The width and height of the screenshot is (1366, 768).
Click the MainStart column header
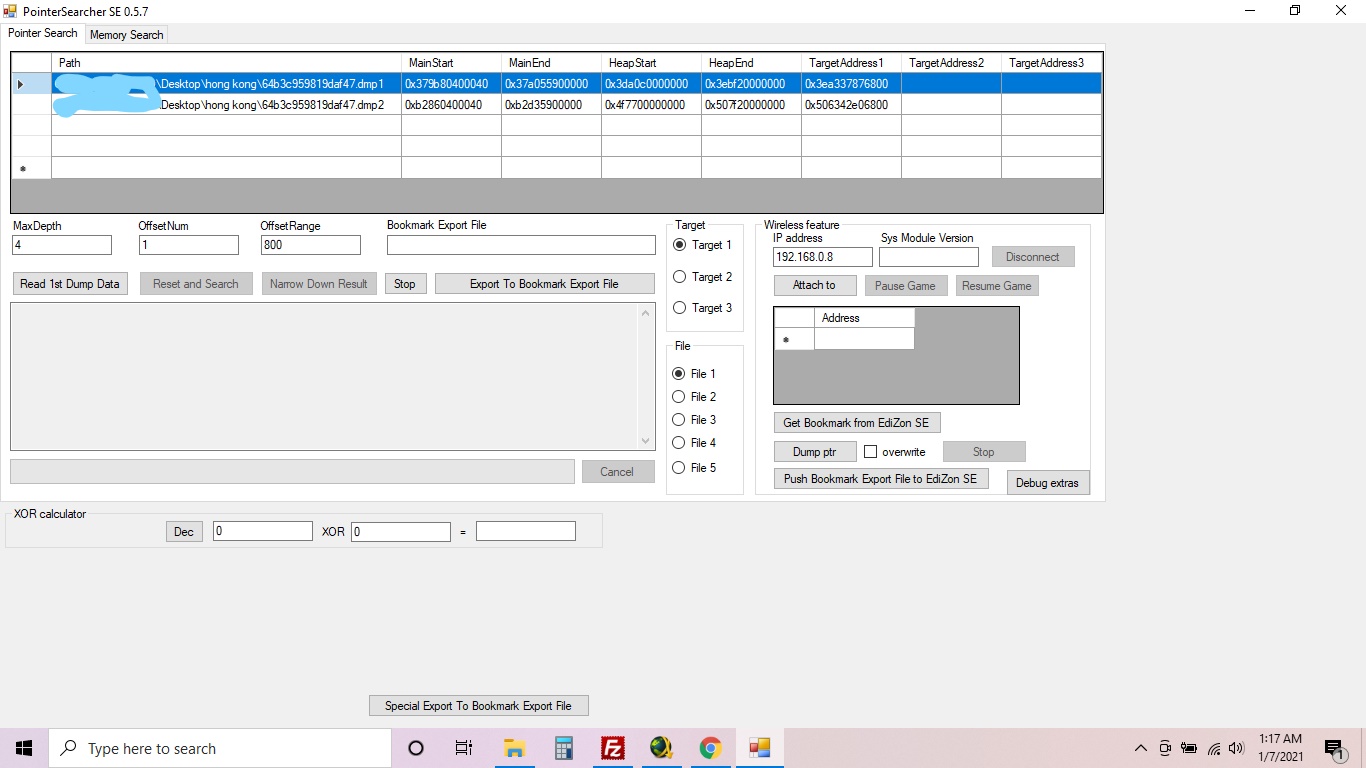click(451, 63)
